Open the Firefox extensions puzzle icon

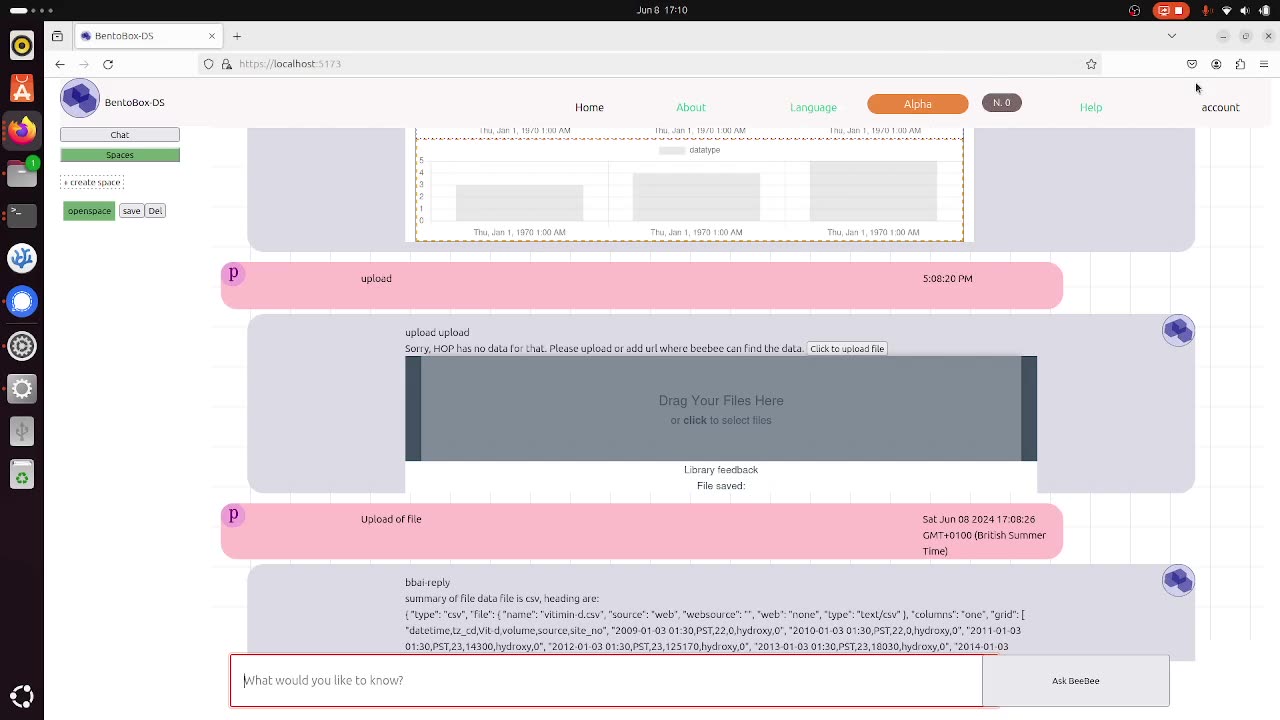(x=1240, y=64)
